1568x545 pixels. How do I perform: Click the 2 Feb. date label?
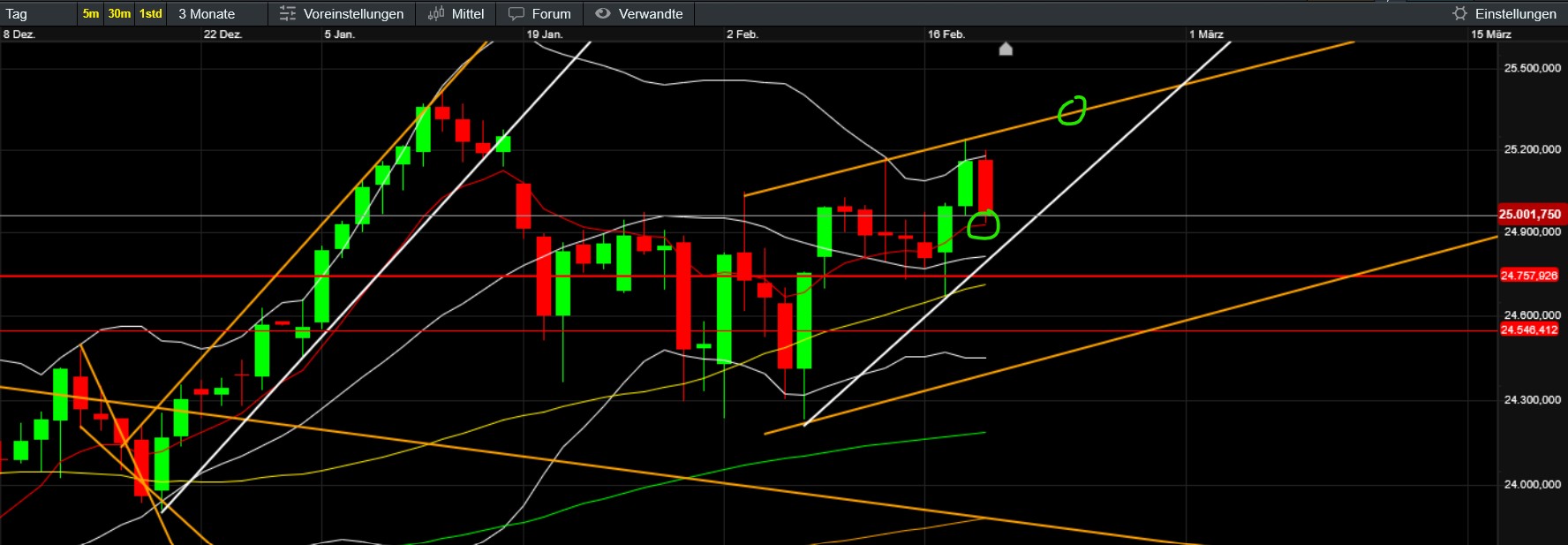(743, 34)
